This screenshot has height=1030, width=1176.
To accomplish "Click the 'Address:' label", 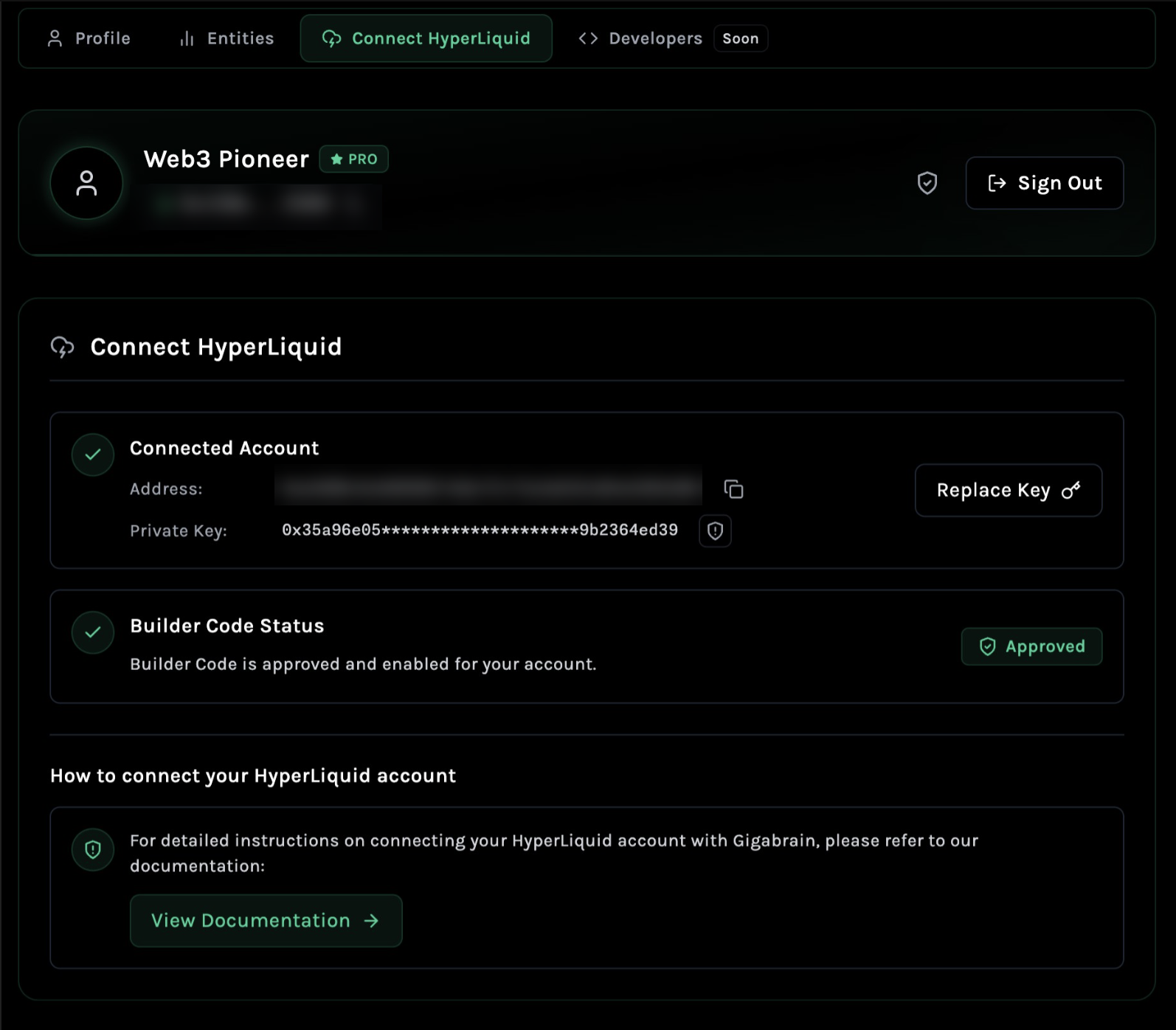I will pos(166,489).
